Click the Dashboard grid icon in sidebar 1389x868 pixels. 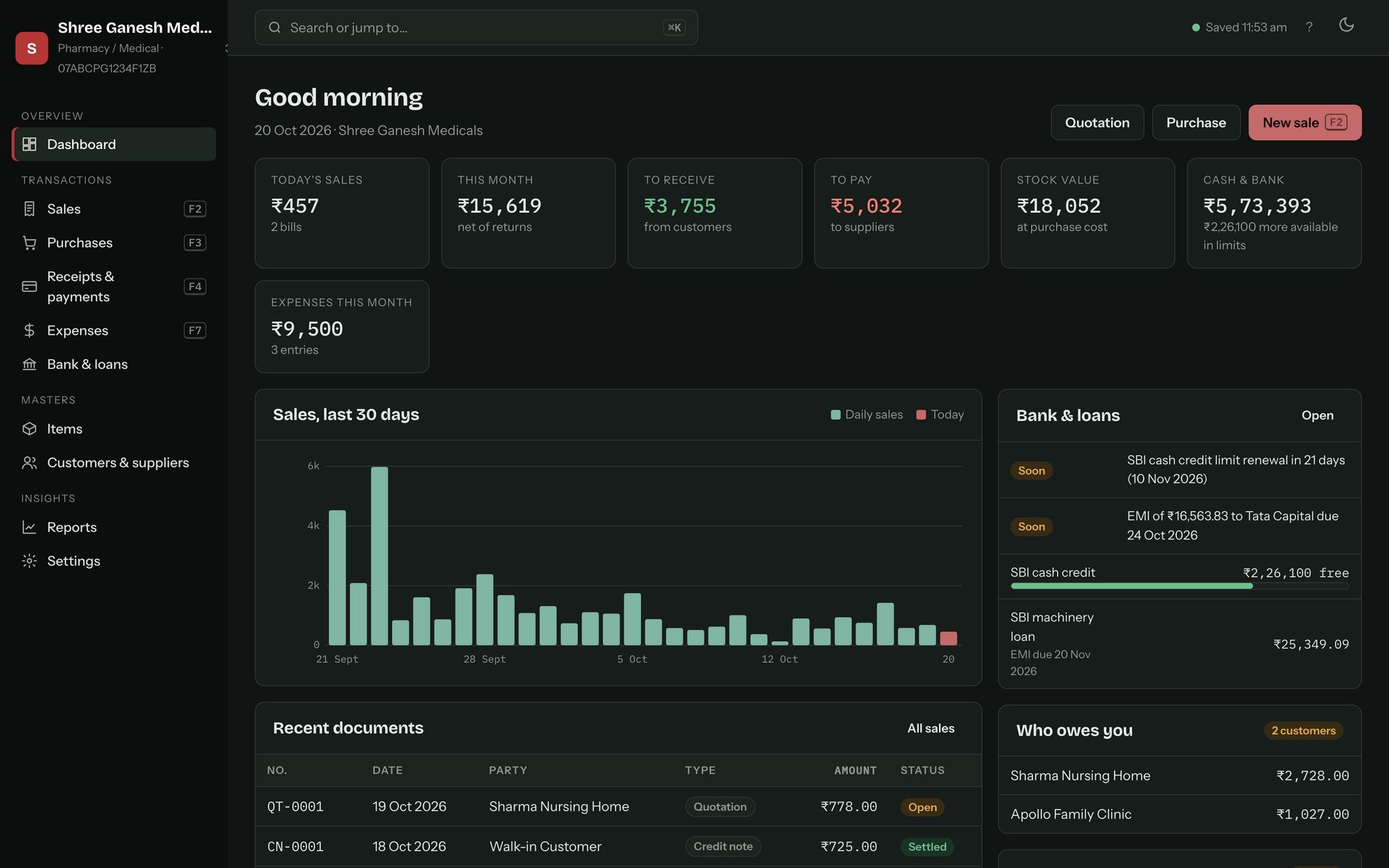29,144
